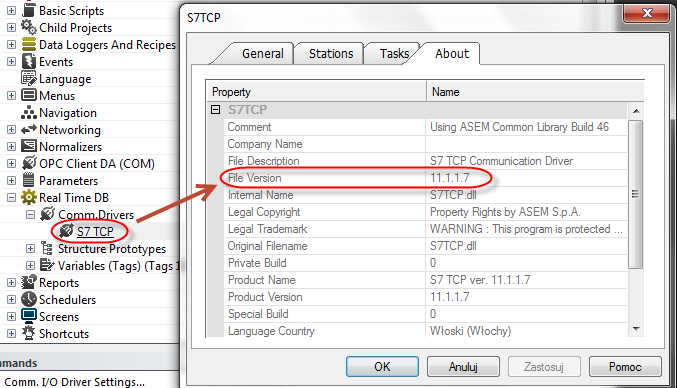This screenshot has width=677, height=388.
Task: Select the Special Build property row
Action: (x=425, y=314)
